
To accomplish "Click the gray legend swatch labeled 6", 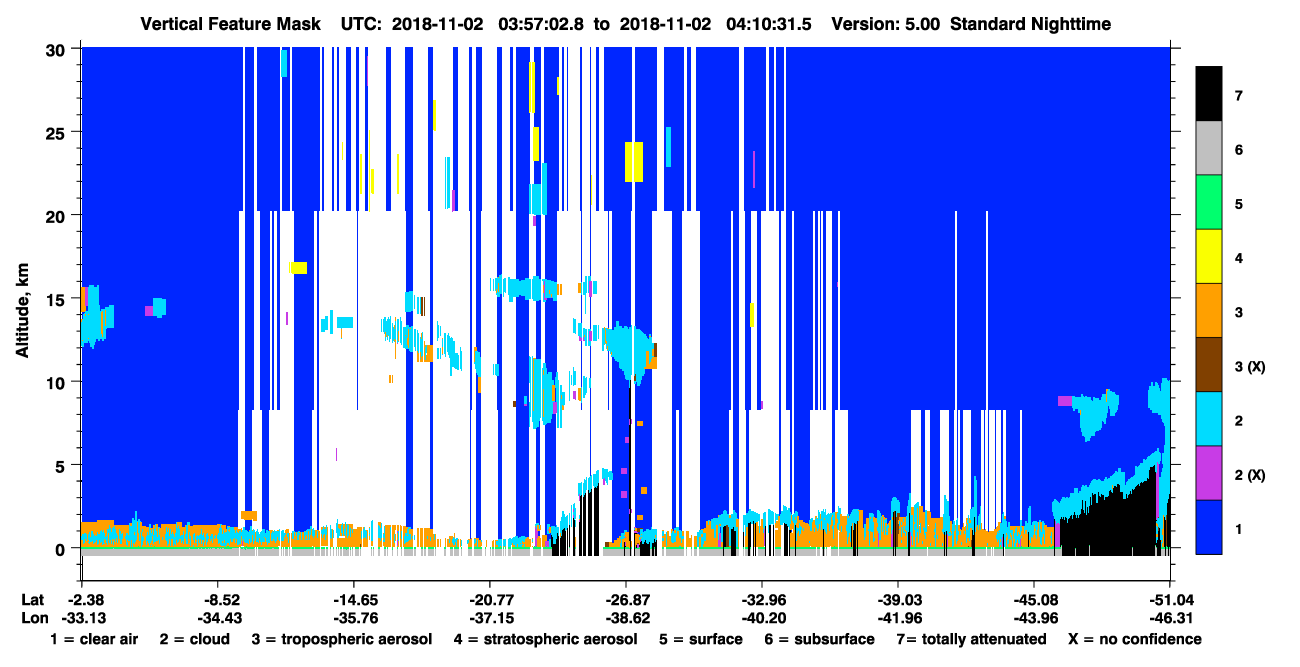I will (1209, 149).
